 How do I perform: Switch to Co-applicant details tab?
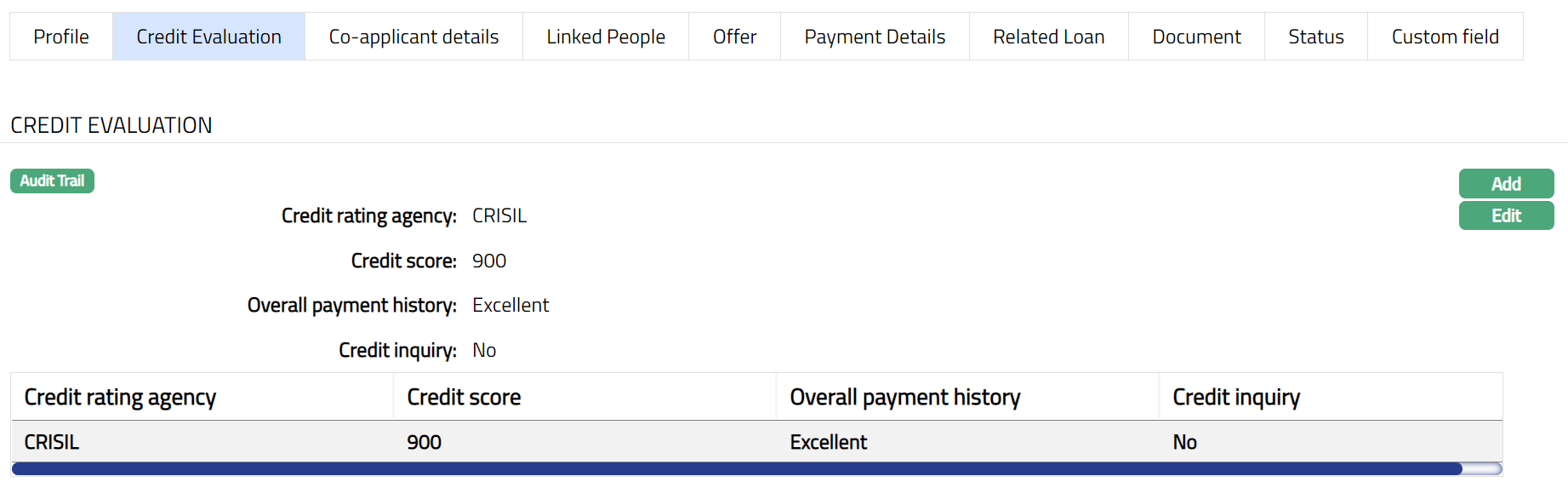(x=413, y=37)
